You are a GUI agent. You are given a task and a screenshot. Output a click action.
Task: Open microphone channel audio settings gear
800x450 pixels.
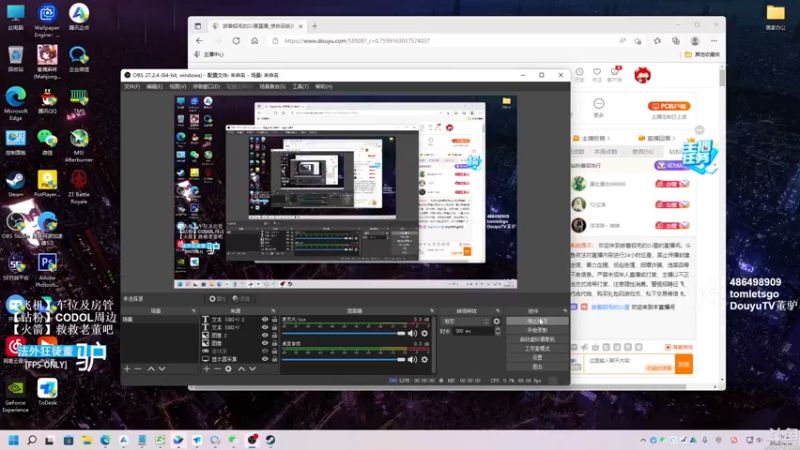424,333
